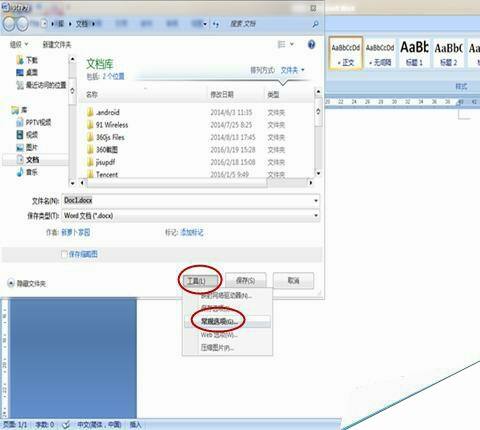Open the 图片 library icon
The image size is (480, 430).
coord(20,147)
